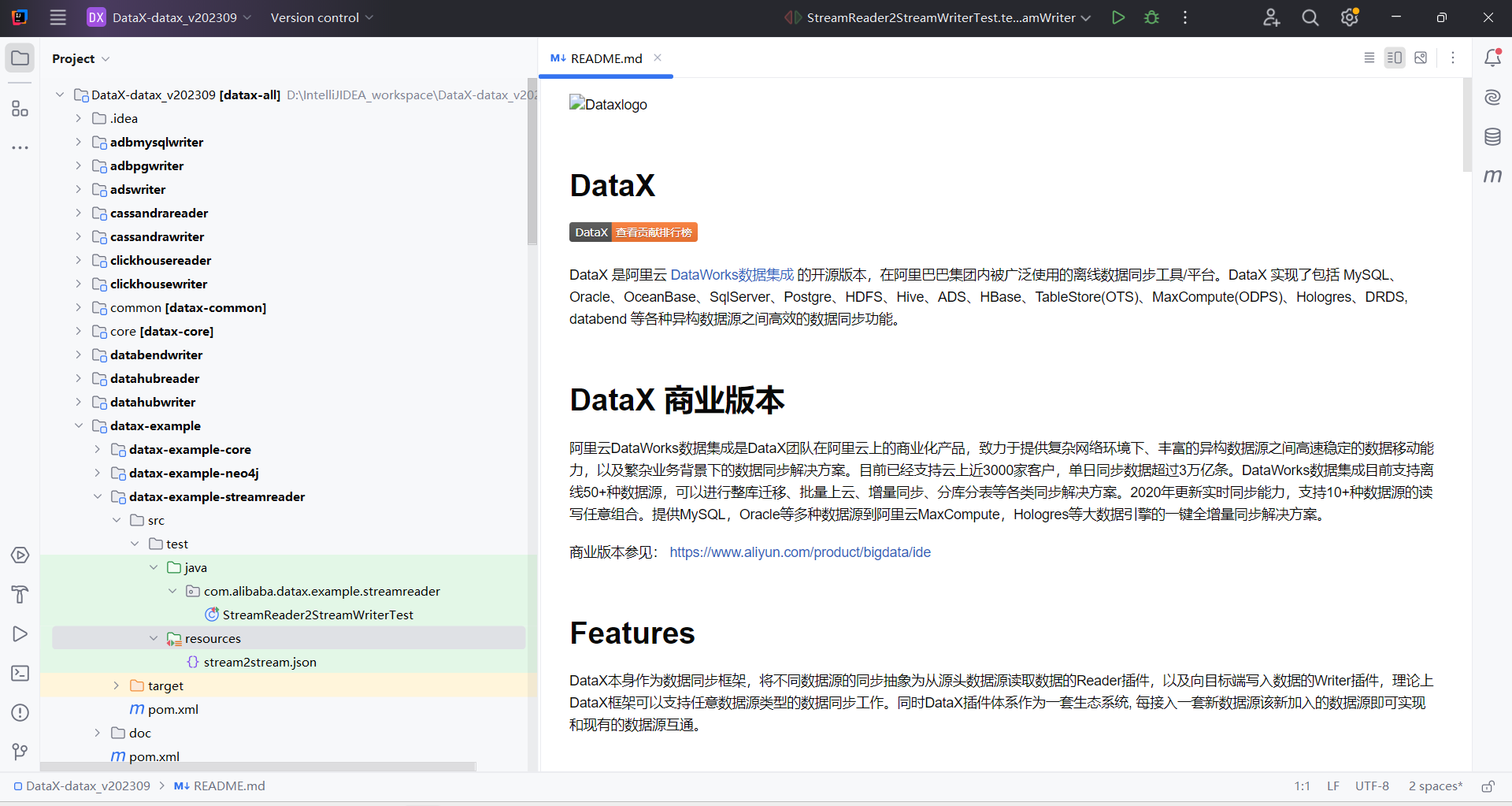The height and width of the screenshot is (806, 1512).
Task: Open Search Everywhere magnifier
Action: pyautogui.click(x=1310, y=17)
